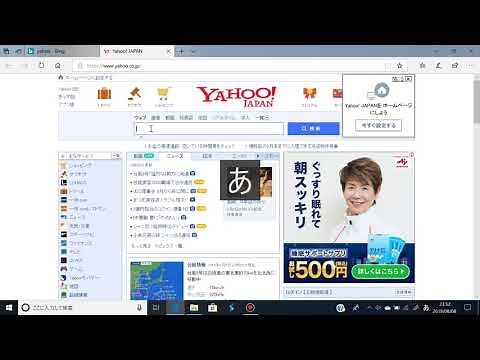Open Edge settings and more menu
The width and height of the screenshot is (480, 360).
pos(471,66)
